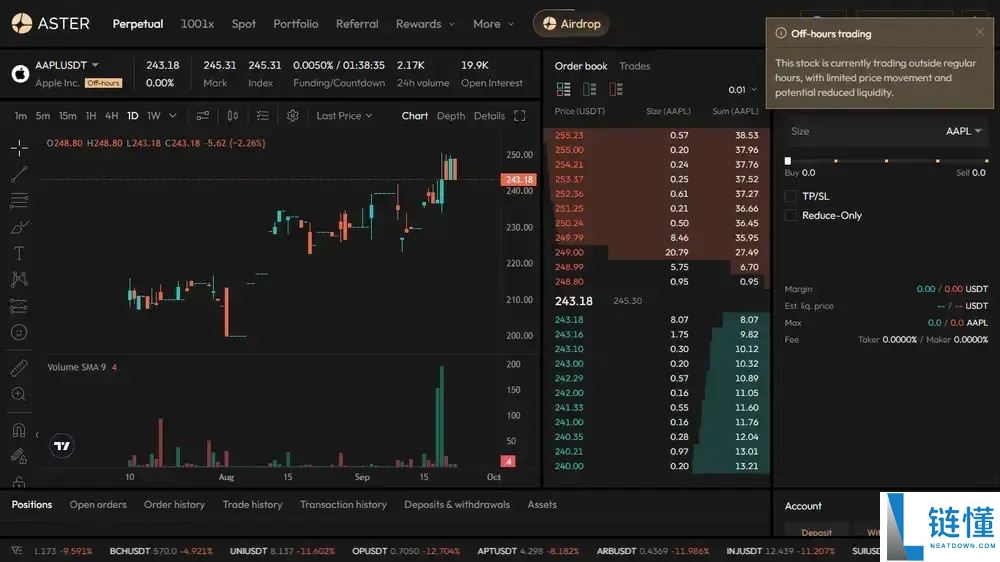Click the Airdrop button
The width and height of the screenshot is (1000, 562).
click(571, 24)
